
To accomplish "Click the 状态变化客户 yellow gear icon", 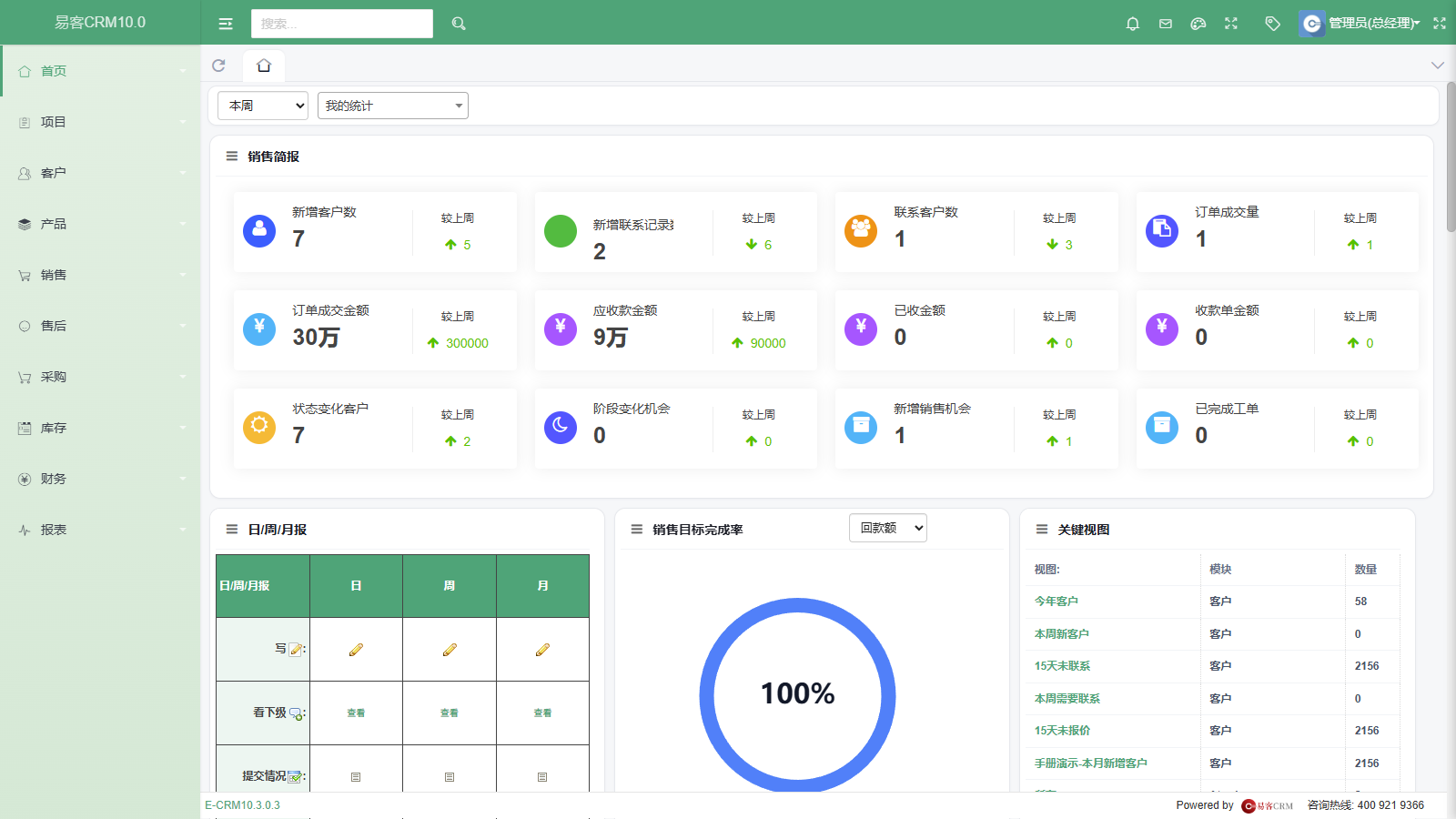I will (x=259, y=428).
